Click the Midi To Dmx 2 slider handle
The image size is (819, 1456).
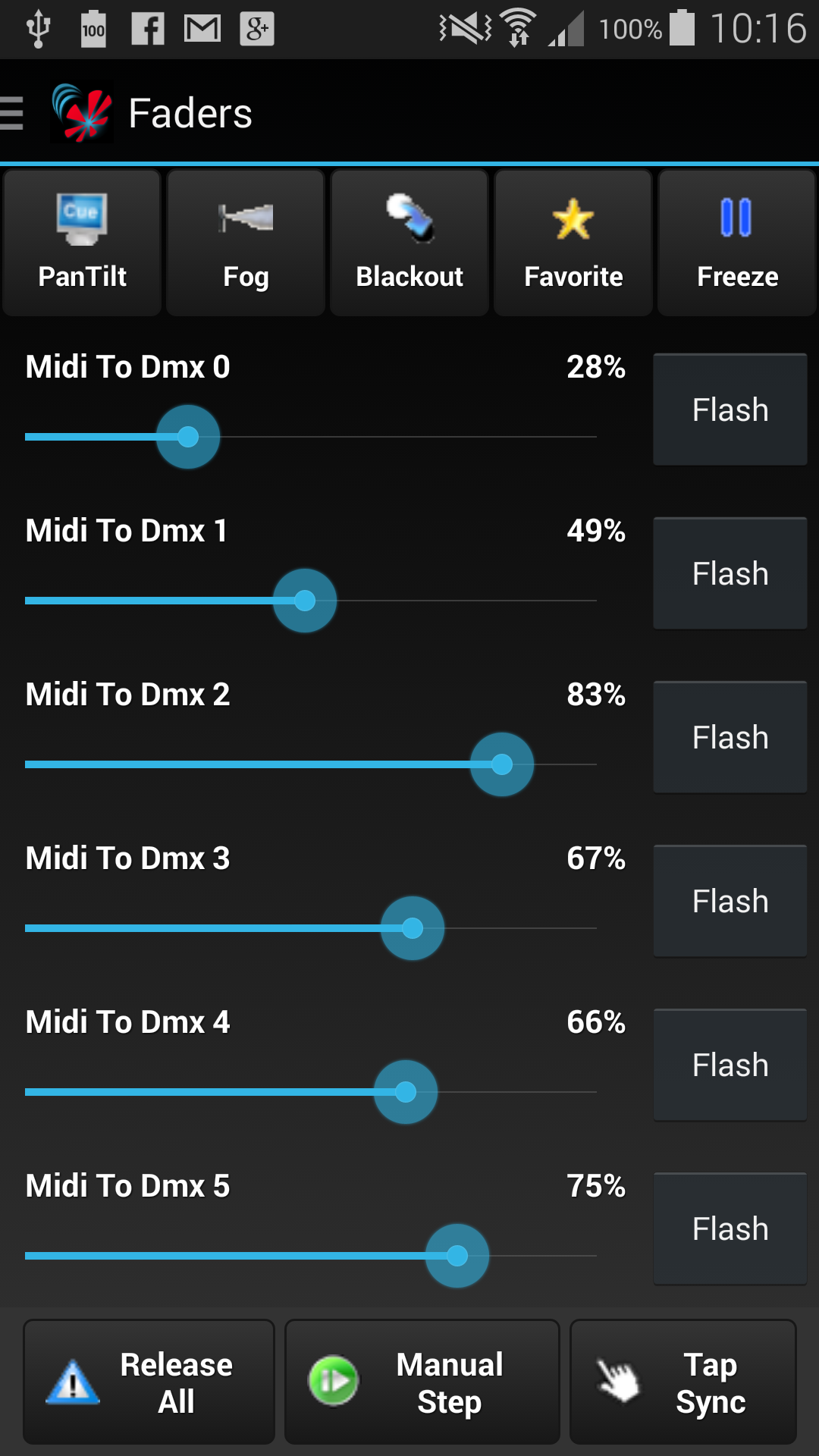[x=502, y=764]
